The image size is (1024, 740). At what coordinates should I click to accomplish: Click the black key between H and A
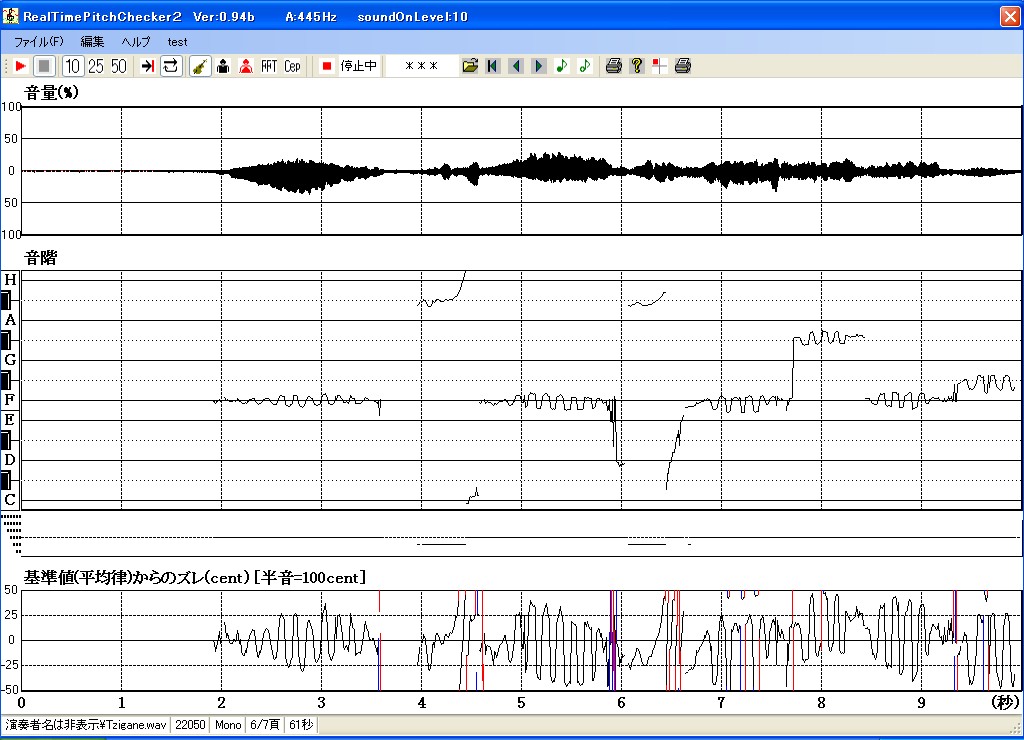pyautogui.click(x=6, y=300)
